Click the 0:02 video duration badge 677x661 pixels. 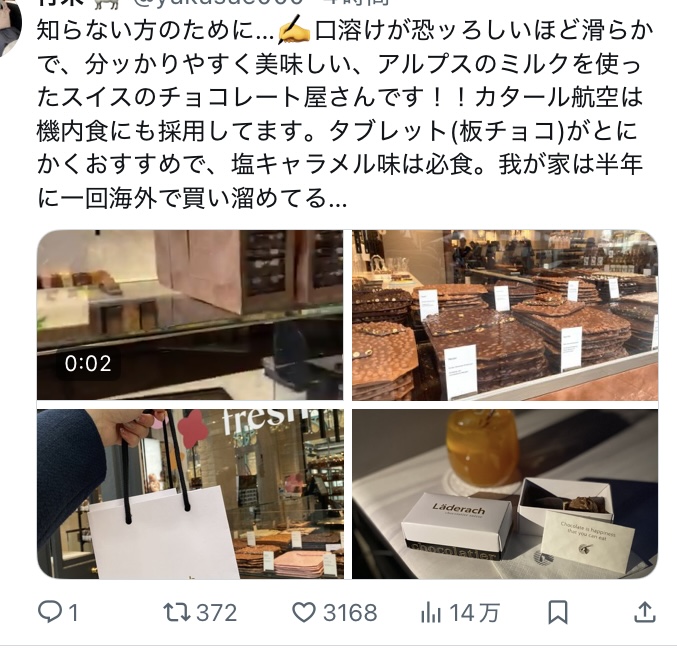tap(88, 364)
